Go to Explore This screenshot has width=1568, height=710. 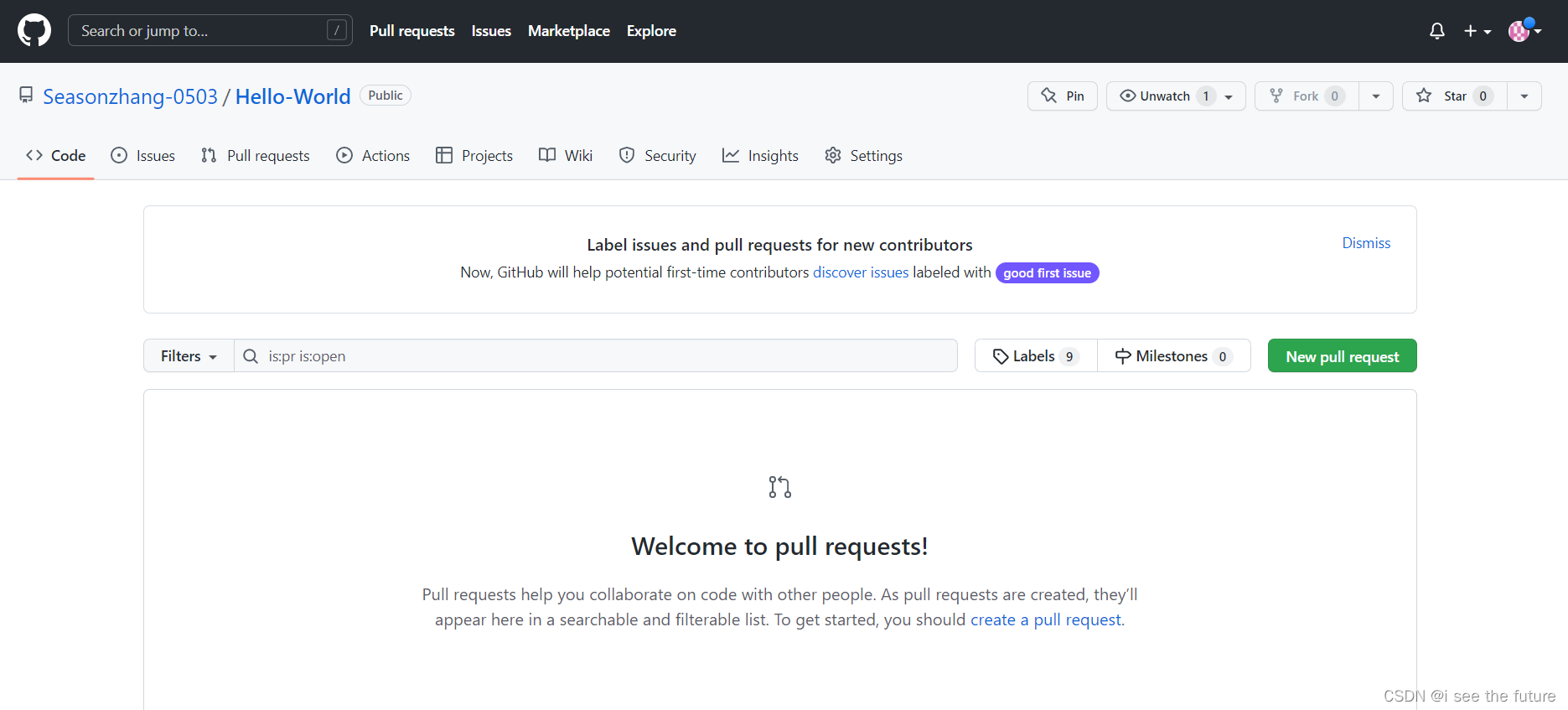(x=651, y=31)
